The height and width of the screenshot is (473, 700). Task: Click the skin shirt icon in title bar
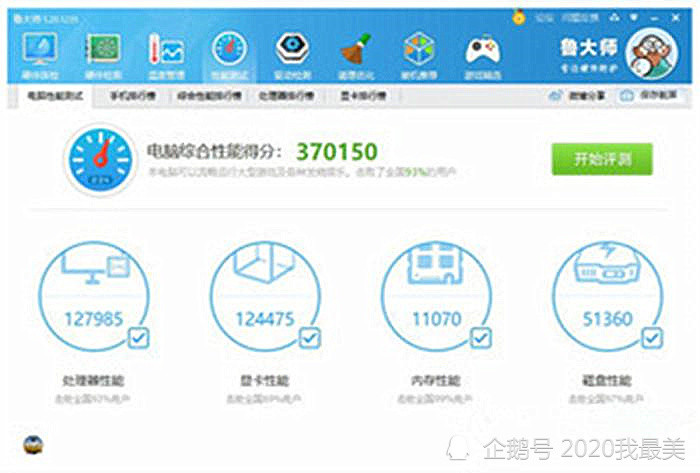615,17
